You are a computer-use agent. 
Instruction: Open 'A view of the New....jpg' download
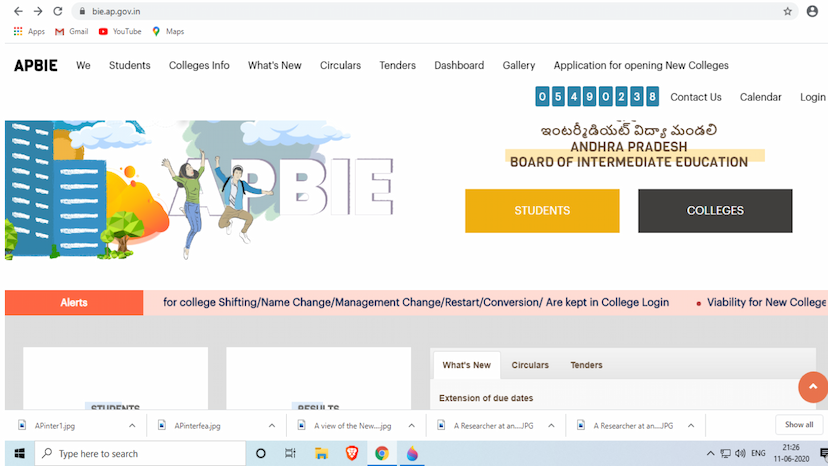353,426
